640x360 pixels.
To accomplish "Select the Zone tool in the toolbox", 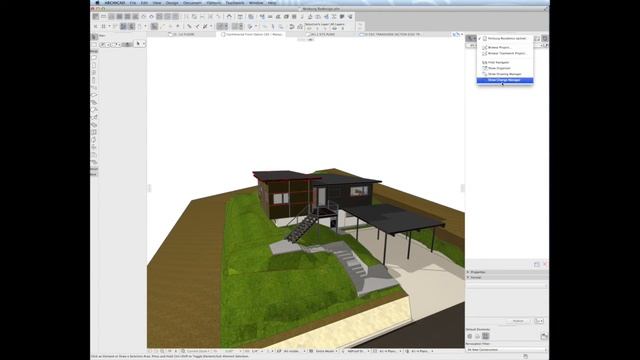I will click(93, 155).
